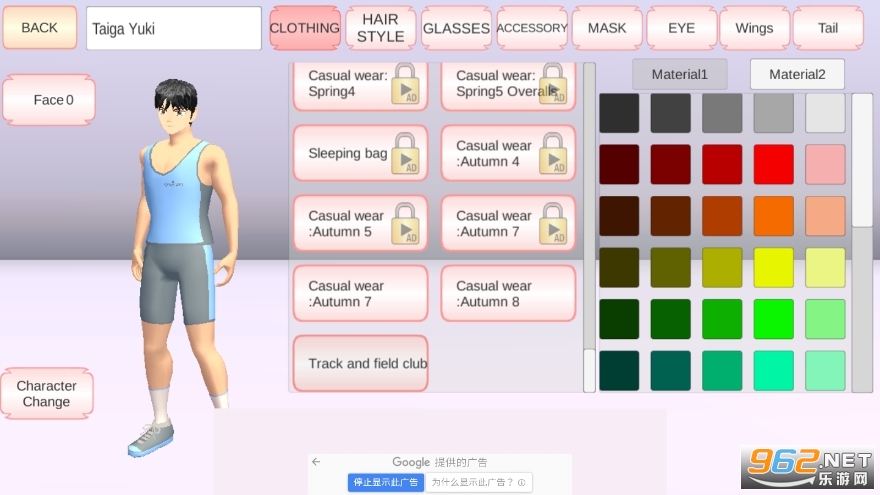Image resolution: width=880 pixels, height=495 pixels.
Task: Open the GLASSES tab
Action: coord(456,28)
